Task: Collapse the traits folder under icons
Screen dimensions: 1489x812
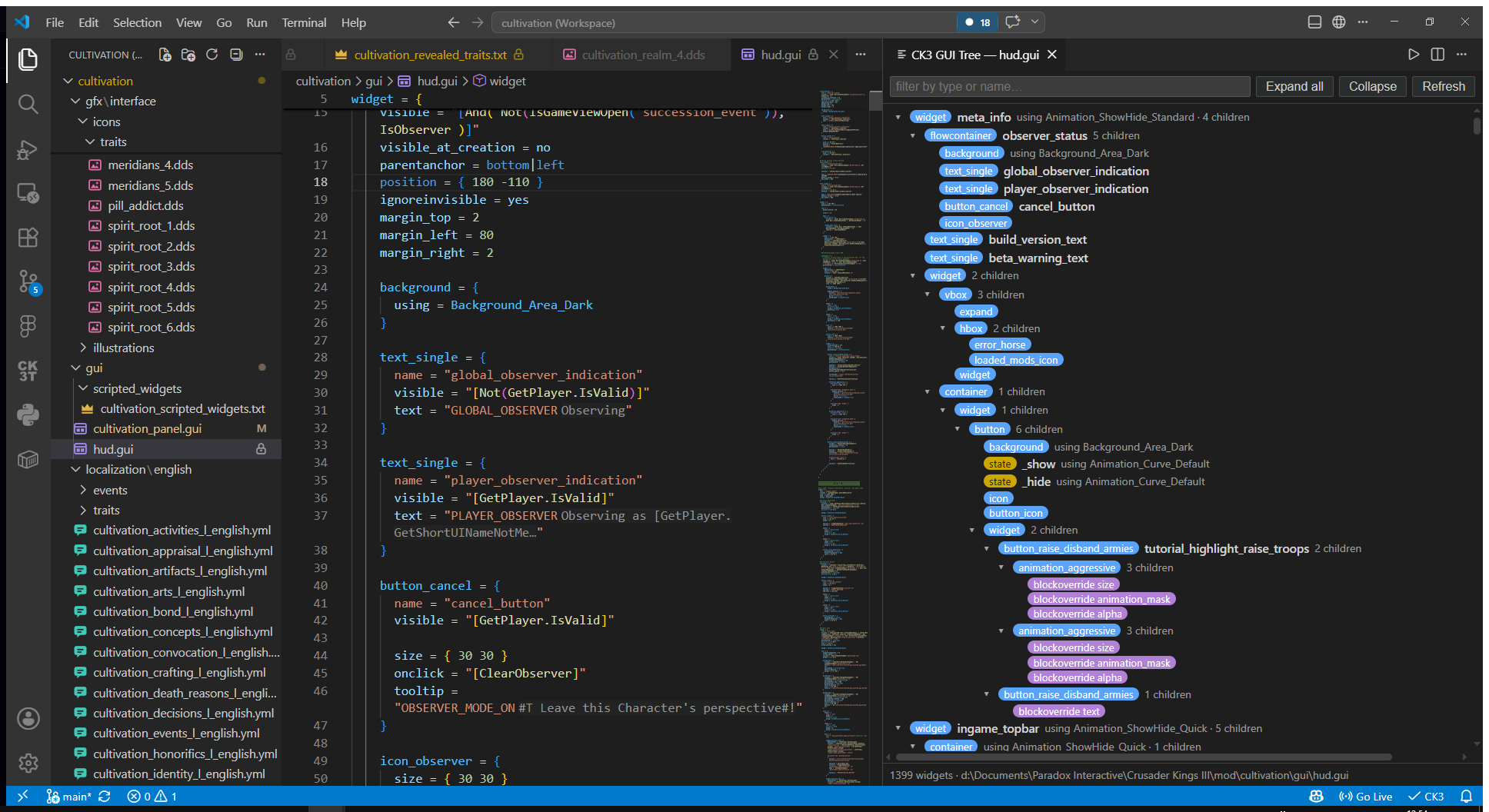Action: pos(91,141)
